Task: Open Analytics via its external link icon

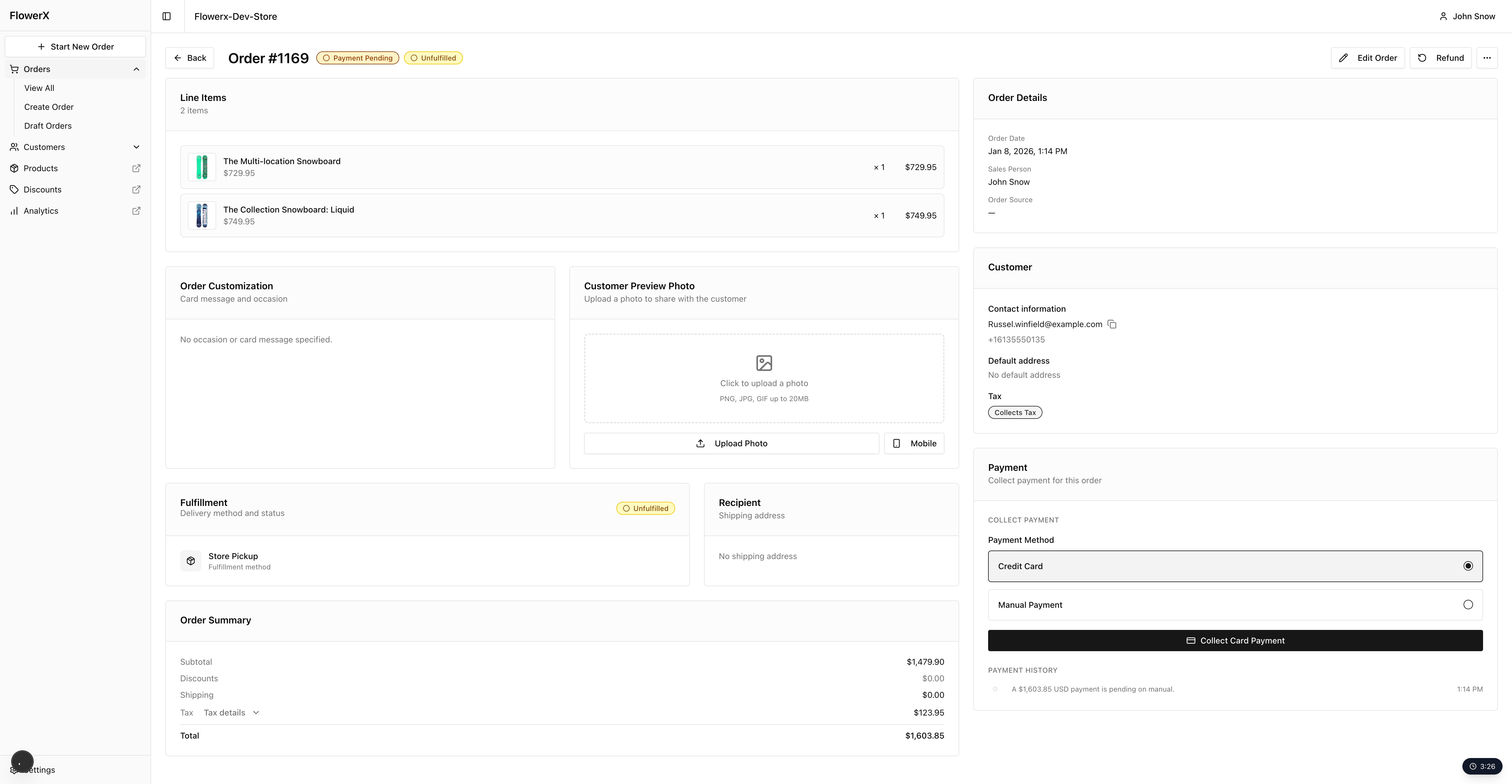Action: tap(136, 211)
